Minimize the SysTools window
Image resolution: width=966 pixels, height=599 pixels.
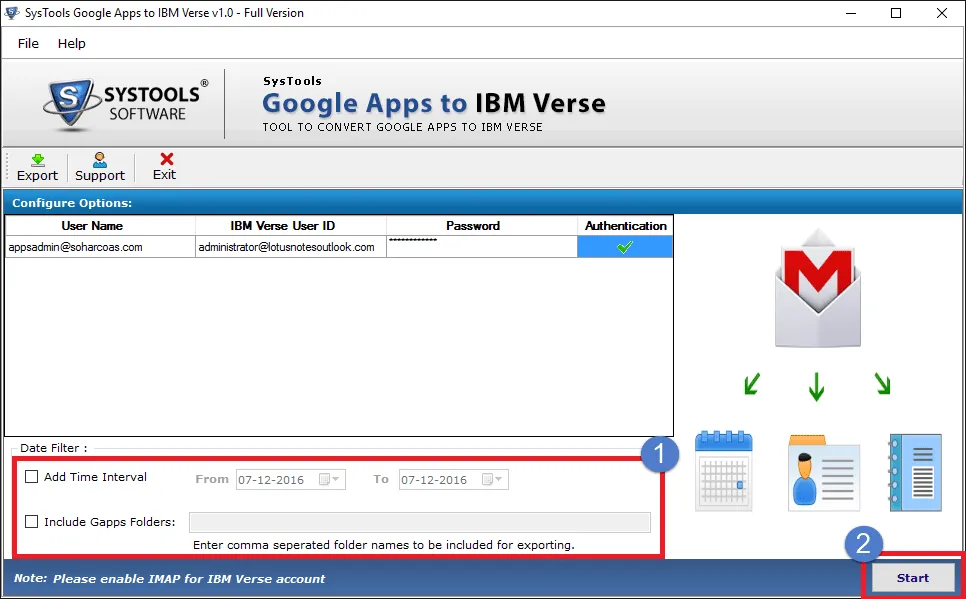click(851, 13)
